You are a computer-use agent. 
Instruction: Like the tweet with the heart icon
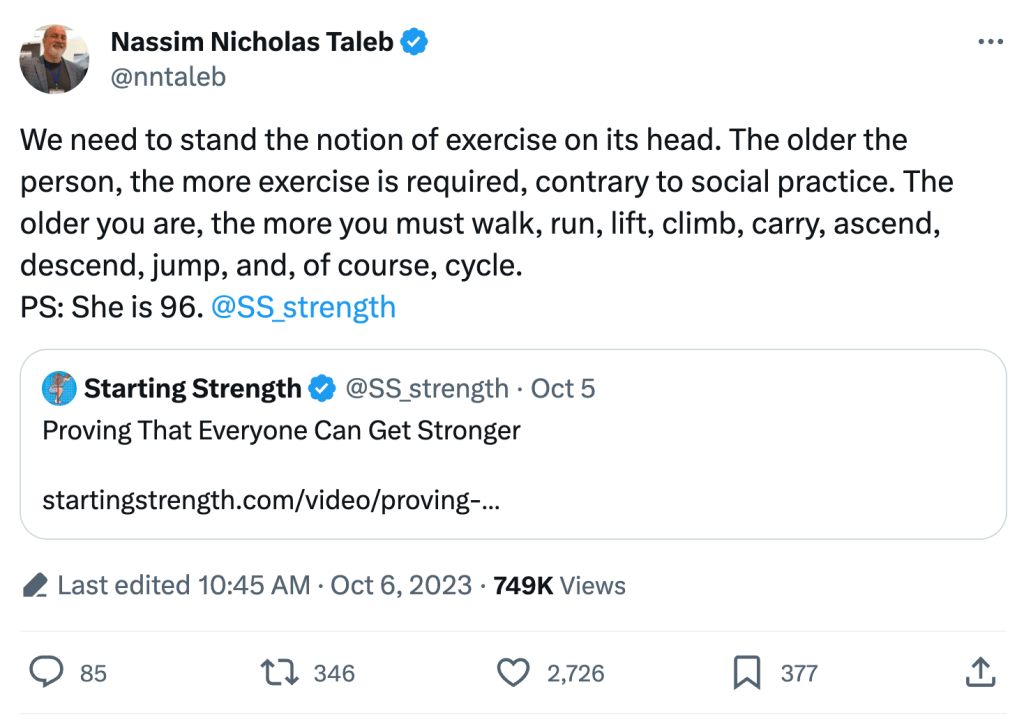513,673
